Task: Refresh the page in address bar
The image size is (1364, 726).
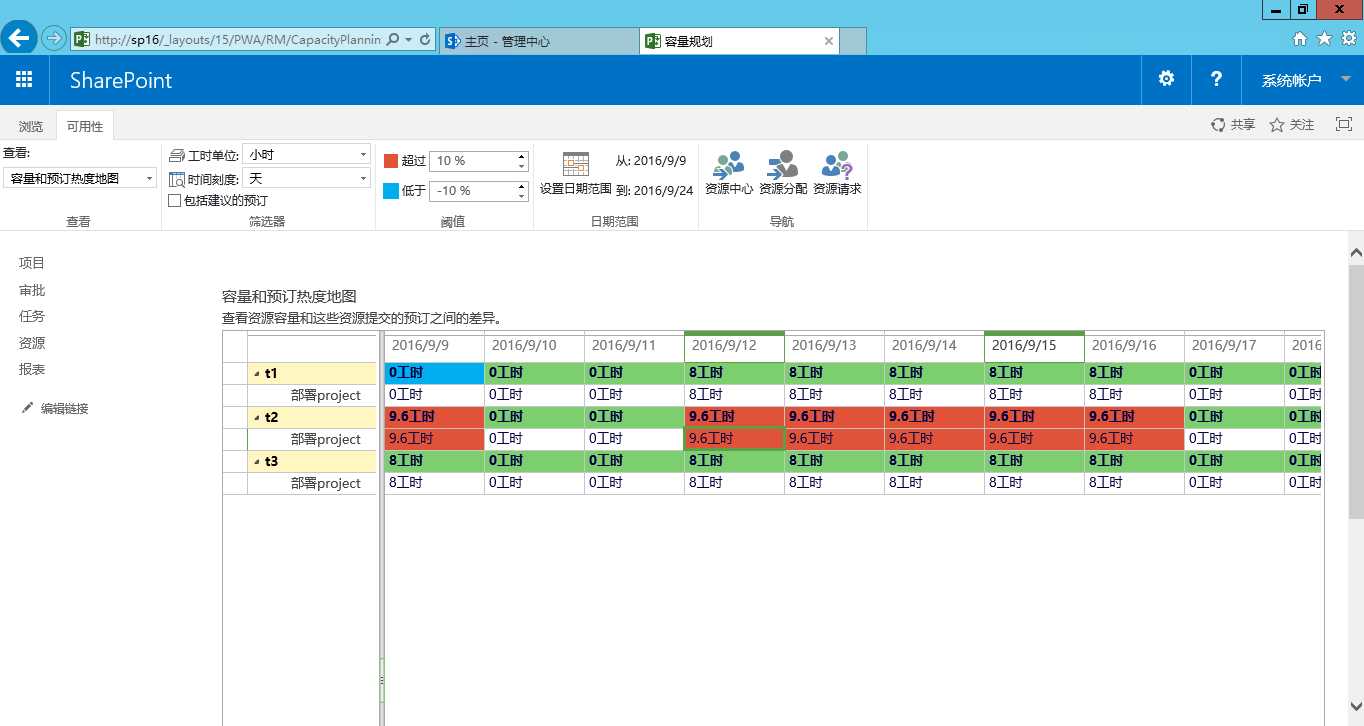Action: (425, 40)
